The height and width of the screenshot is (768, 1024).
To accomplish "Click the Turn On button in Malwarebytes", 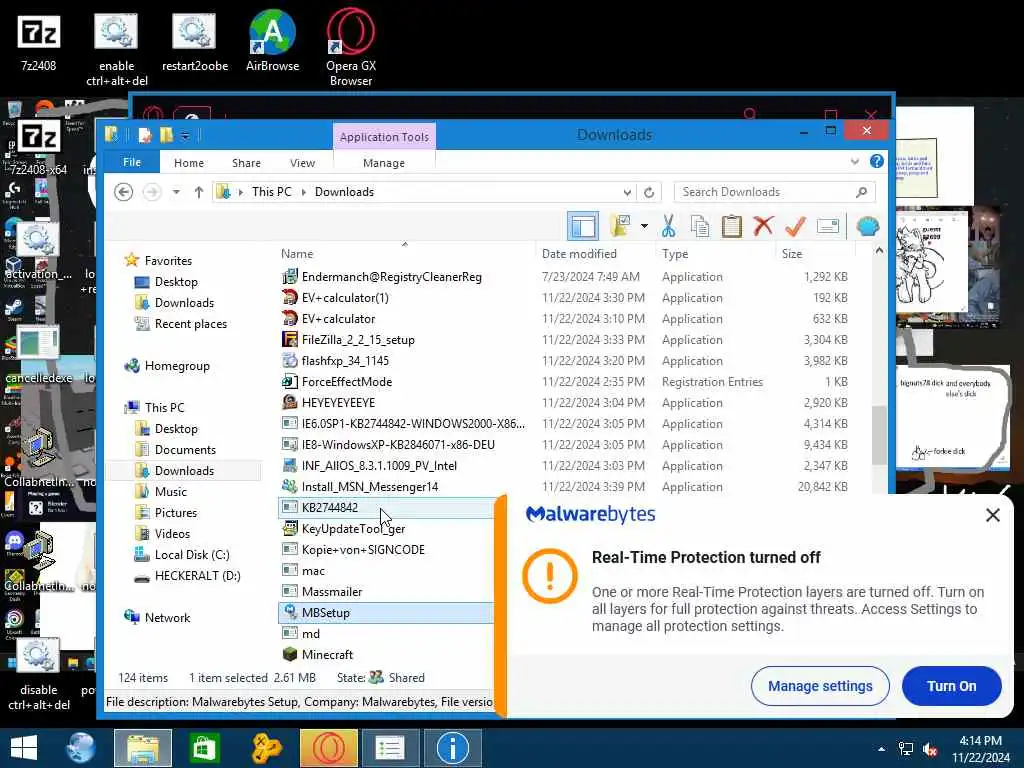I will pos(952,686).
